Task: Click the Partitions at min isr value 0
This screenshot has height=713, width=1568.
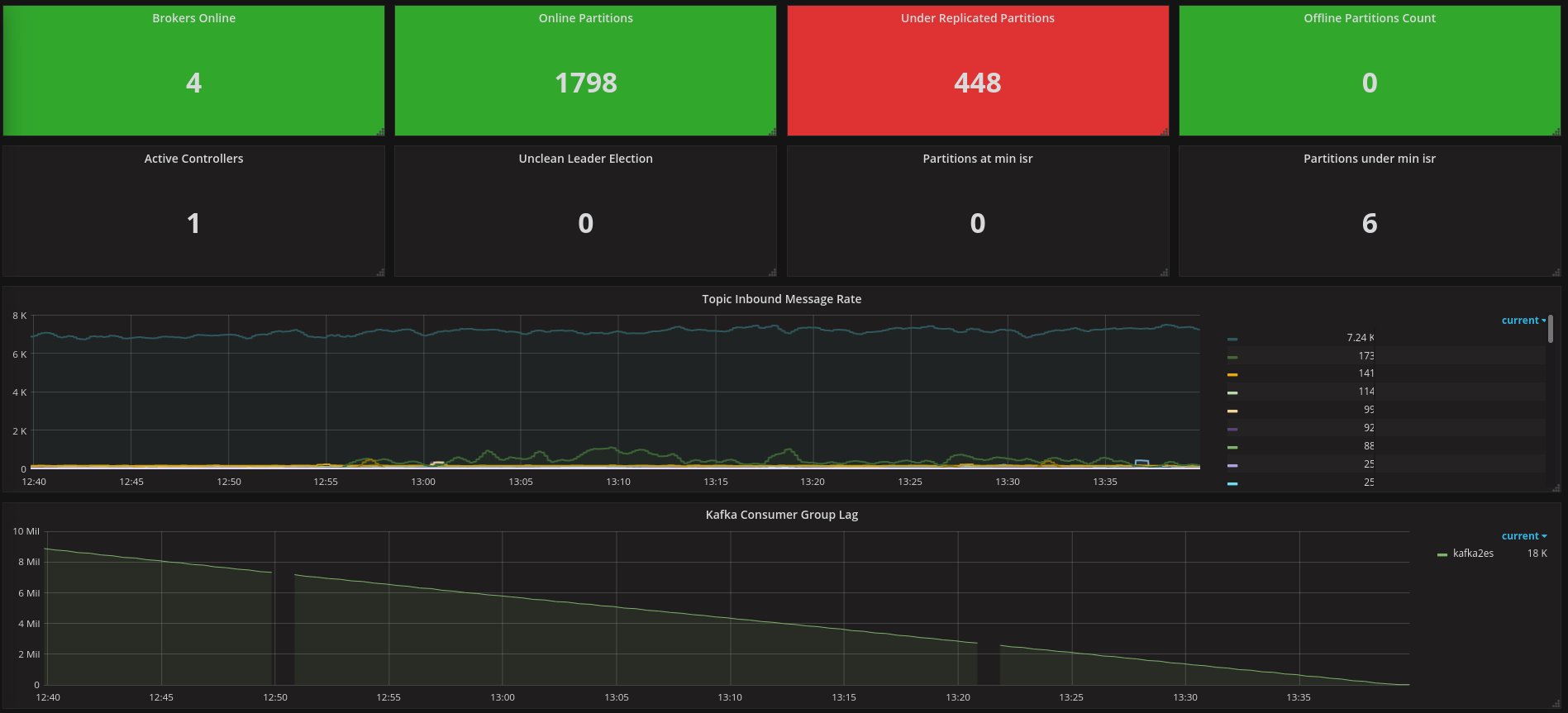Action: 977,223
